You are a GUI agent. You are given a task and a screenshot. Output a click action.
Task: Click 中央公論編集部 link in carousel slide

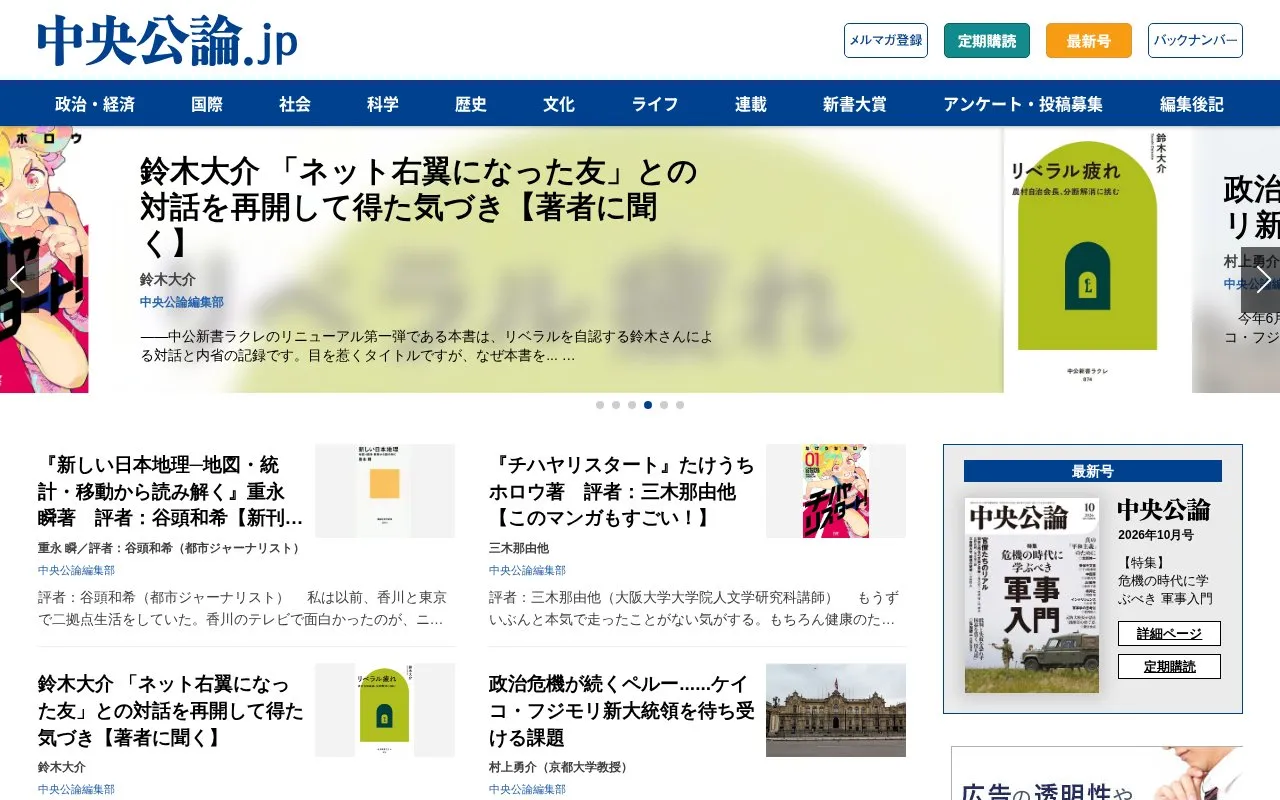(181, 302)
